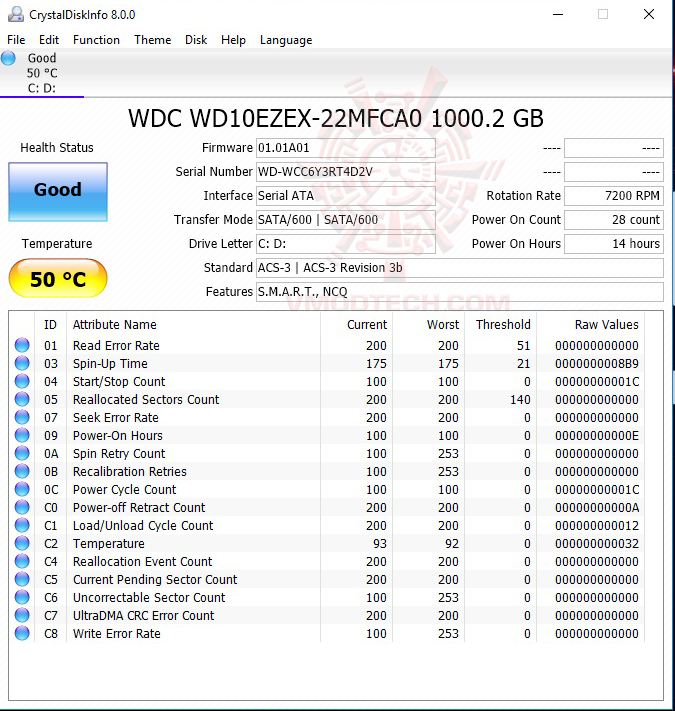The width and height of the screenshot is (675, 711).
Task: Click the Interface field Serial ATA
Action: pos(346,195)
